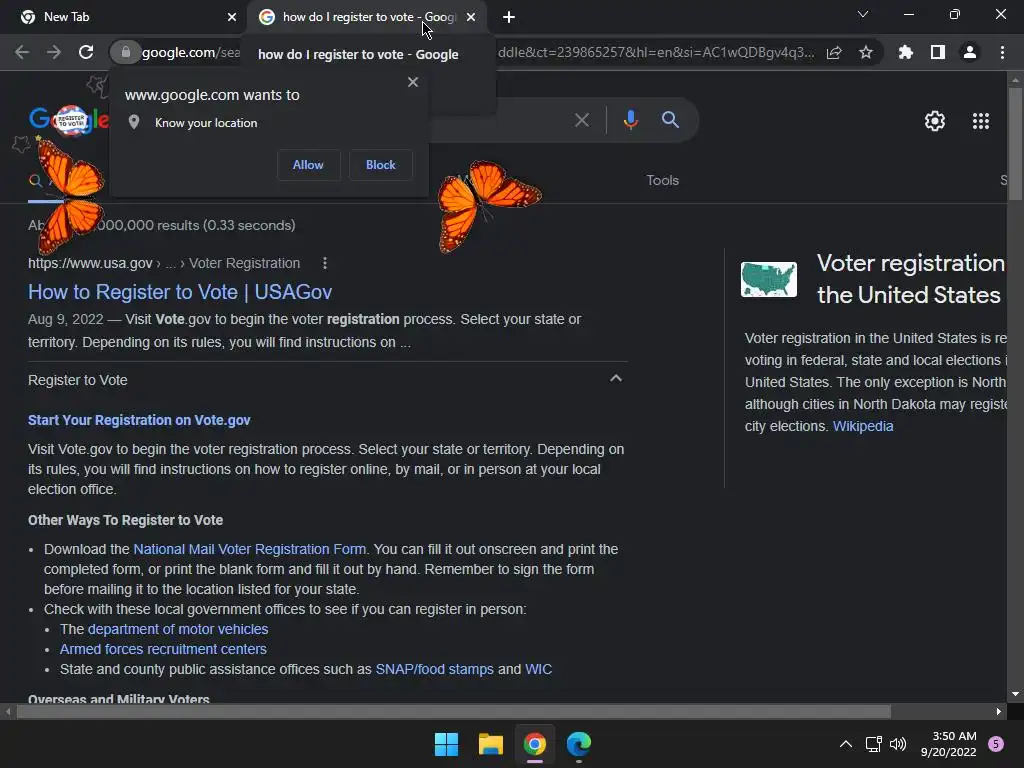
Task: Open the Chrome profile avatar
Action: coord(970,52)
